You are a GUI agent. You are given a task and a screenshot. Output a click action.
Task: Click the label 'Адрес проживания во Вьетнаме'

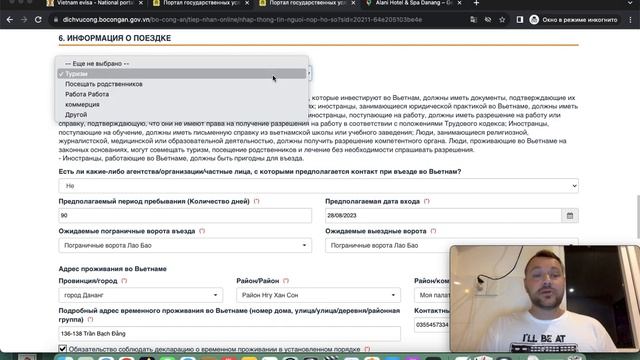pos(113,269)
